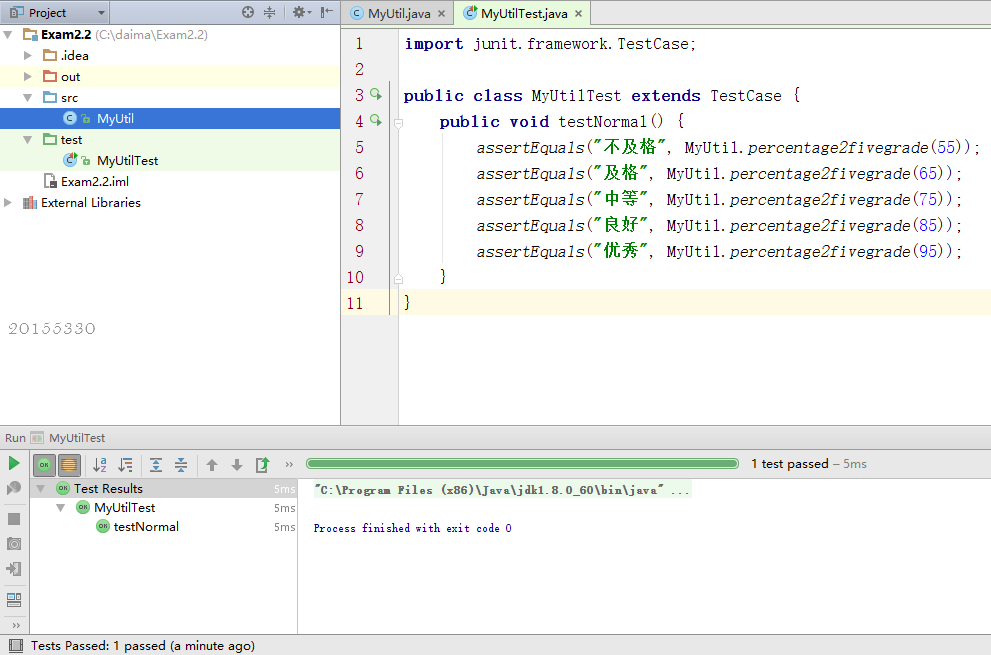This screenshot has height=655, width=991.
Task: Select the test folder row
Action: tap(170, 139)
